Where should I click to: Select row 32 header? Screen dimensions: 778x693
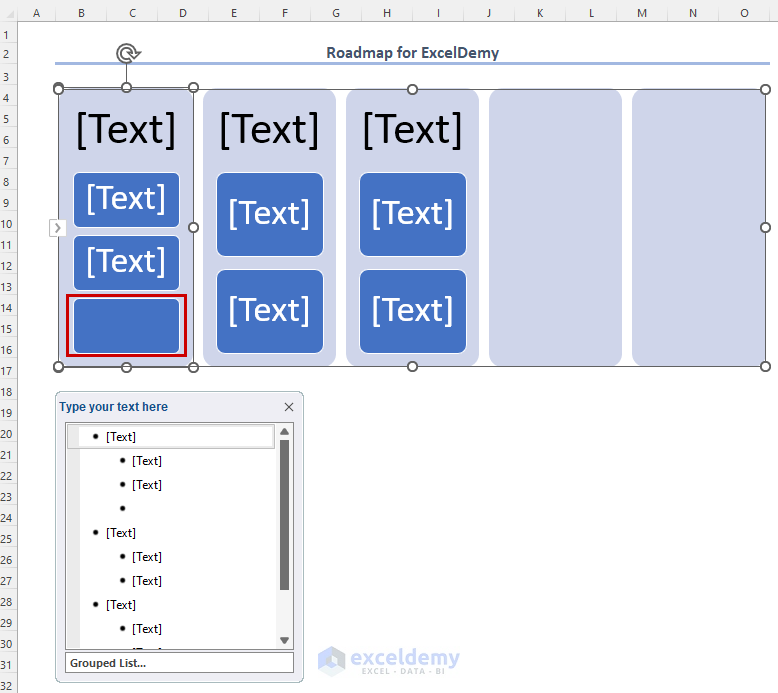pyautogui.click(x=7, y=686)
